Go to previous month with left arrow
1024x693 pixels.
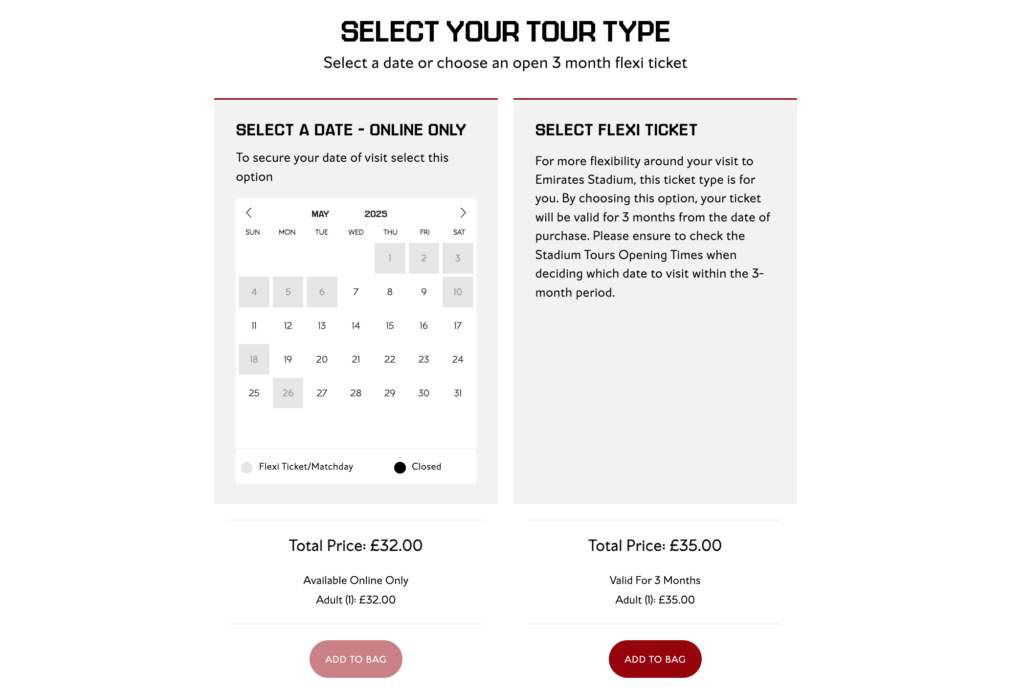point(249,213)
